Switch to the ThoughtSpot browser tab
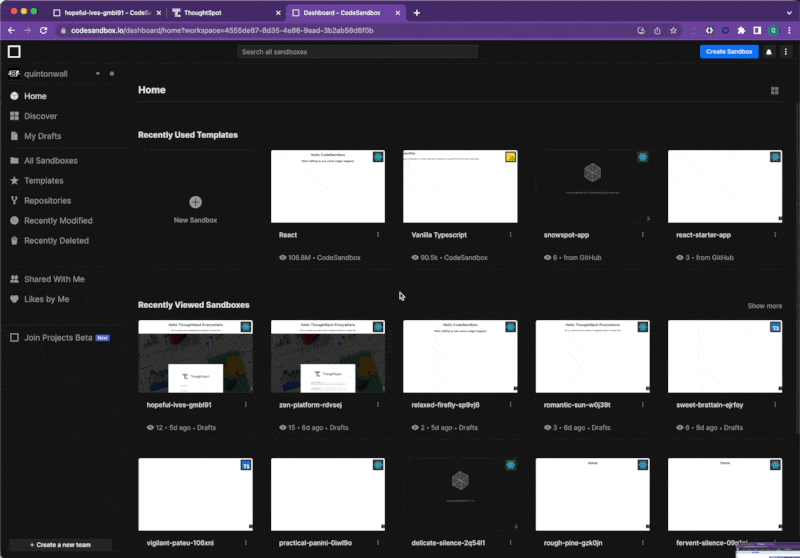 tap(222, 13)
